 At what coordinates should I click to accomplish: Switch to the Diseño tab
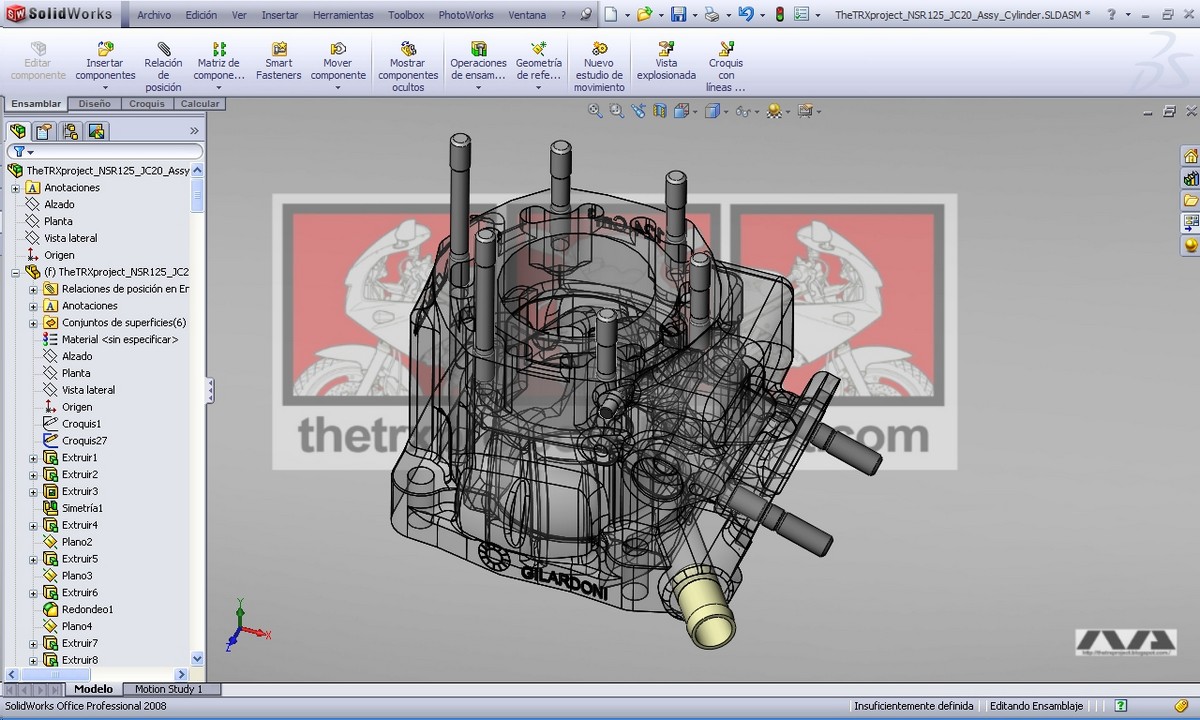[95, 104]
